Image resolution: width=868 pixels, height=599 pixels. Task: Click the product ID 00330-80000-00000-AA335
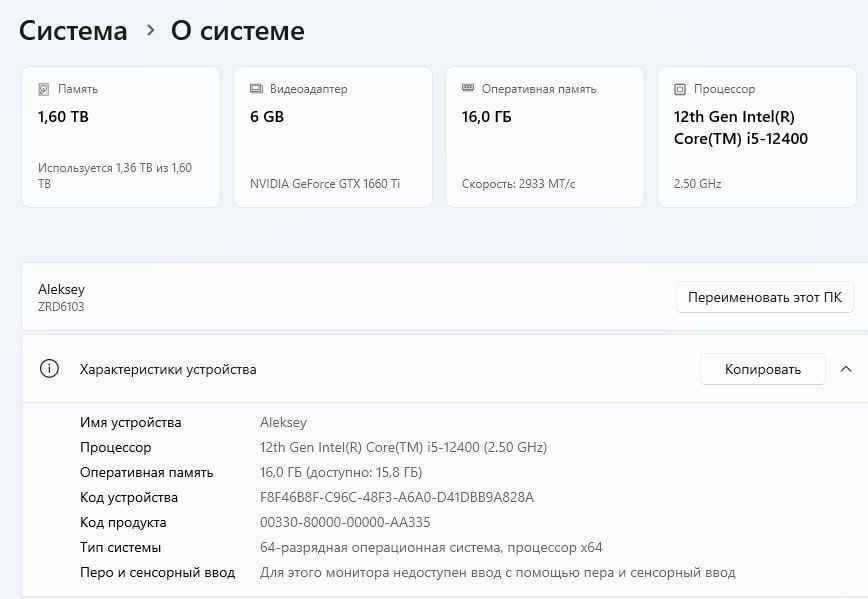[x=345, y=522]
